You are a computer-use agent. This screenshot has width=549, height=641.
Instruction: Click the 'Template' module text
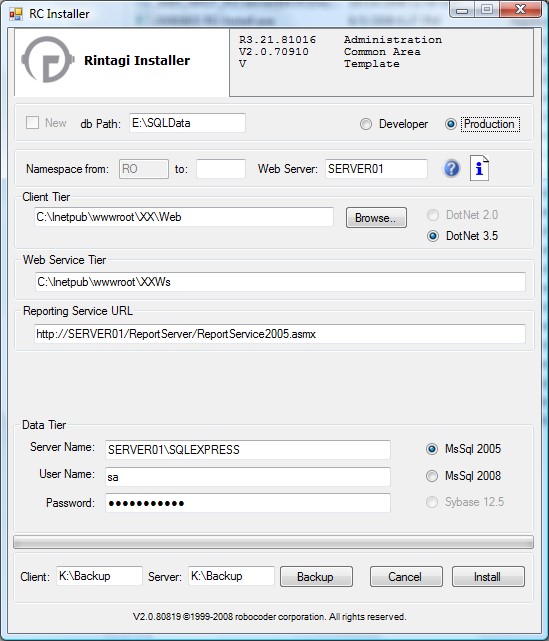click(372, 64)
